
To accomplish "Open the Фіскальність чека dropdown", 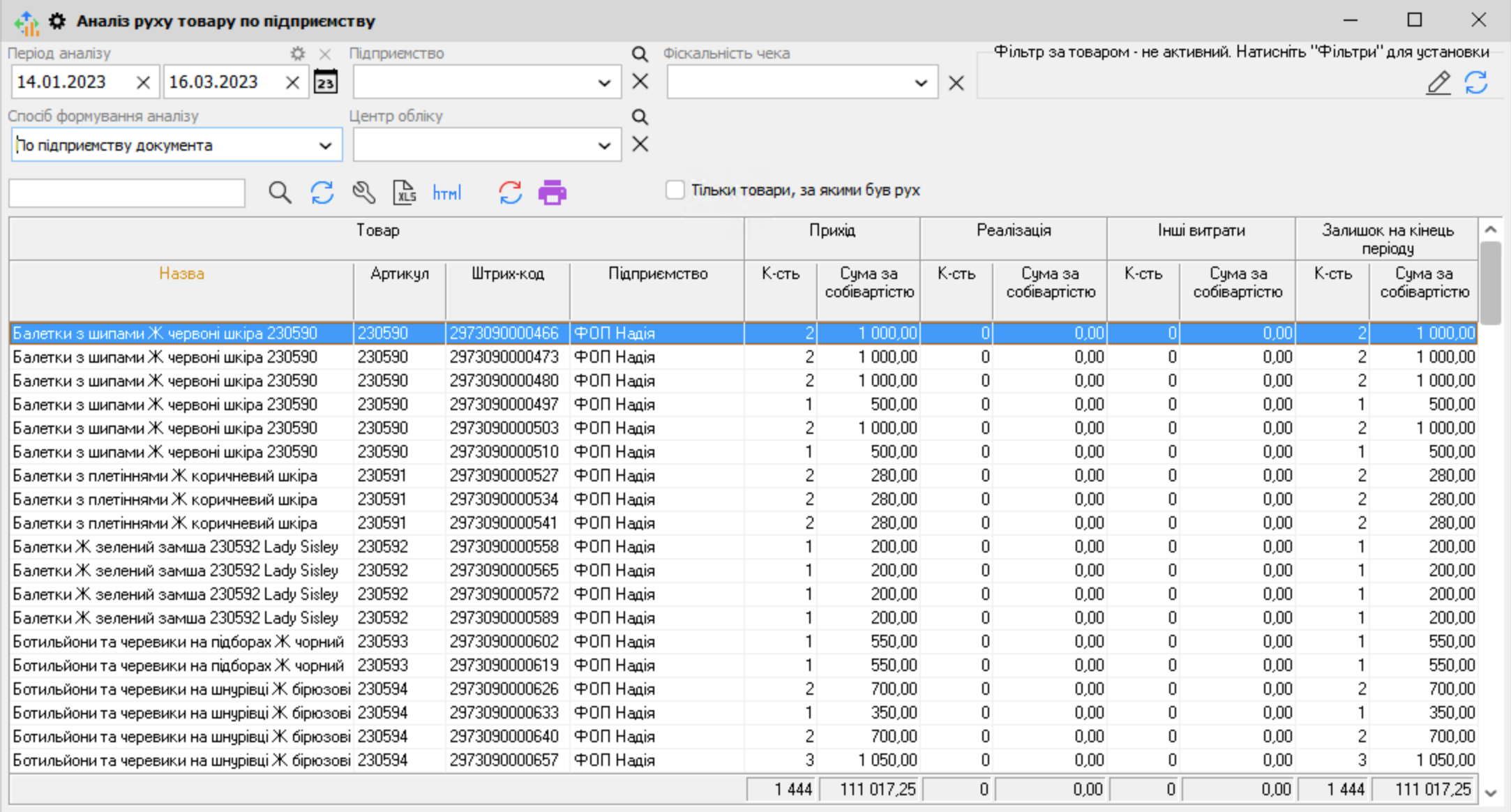I will (x=921, y=83).
